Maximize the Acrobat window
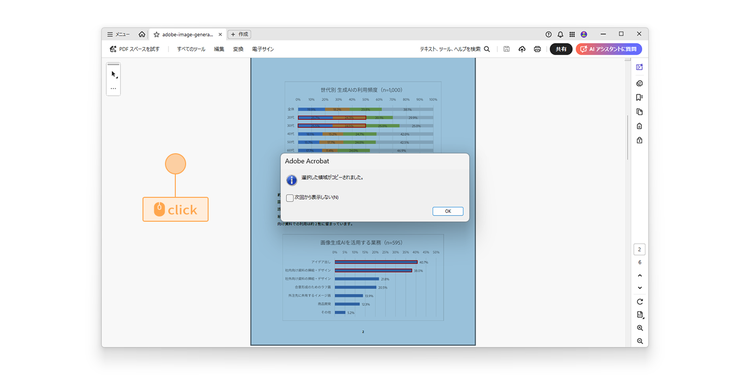Screen dimensions: 750x375 click(621, 34)
